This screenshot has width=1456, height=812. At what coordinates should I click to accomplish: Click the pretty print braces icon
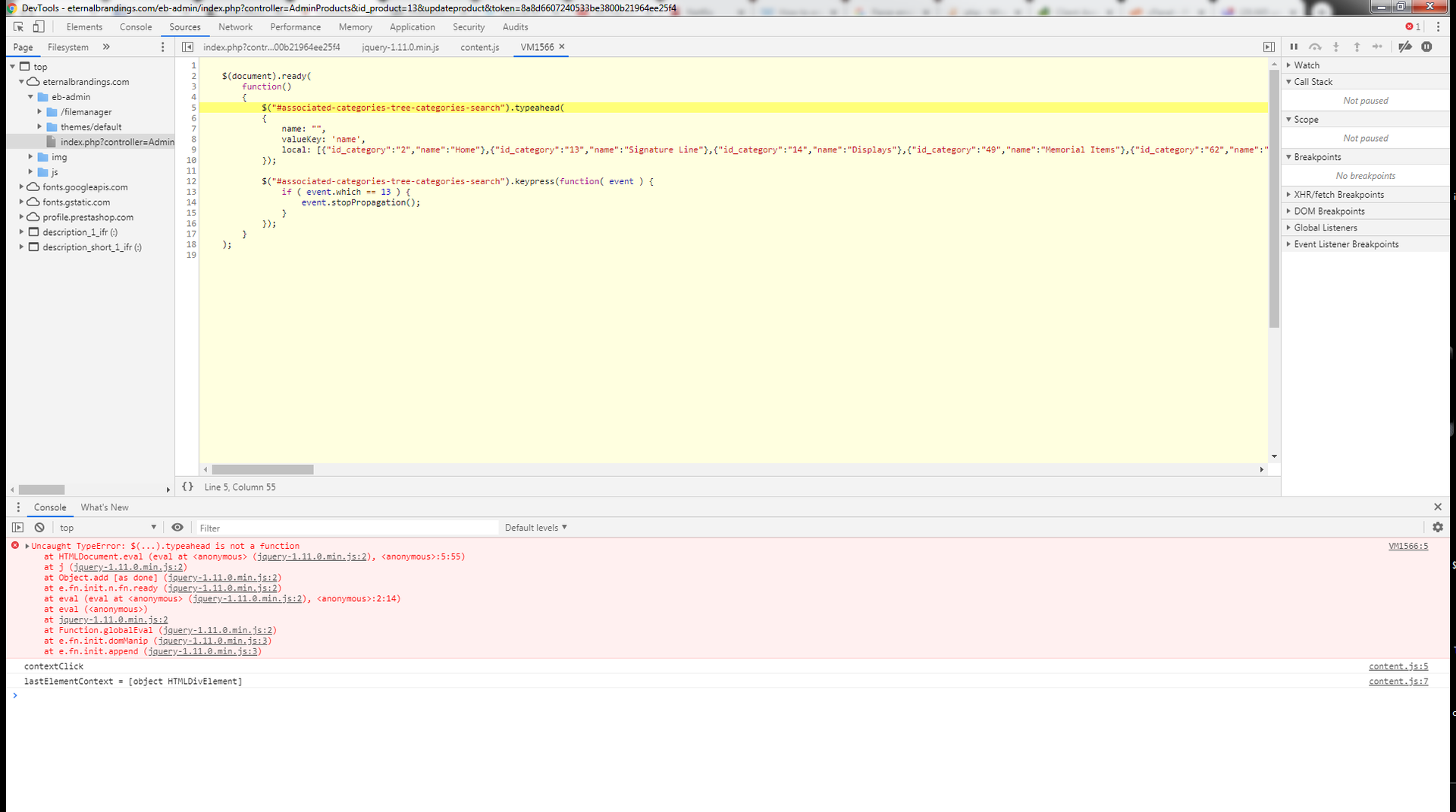tap(187, 487)
